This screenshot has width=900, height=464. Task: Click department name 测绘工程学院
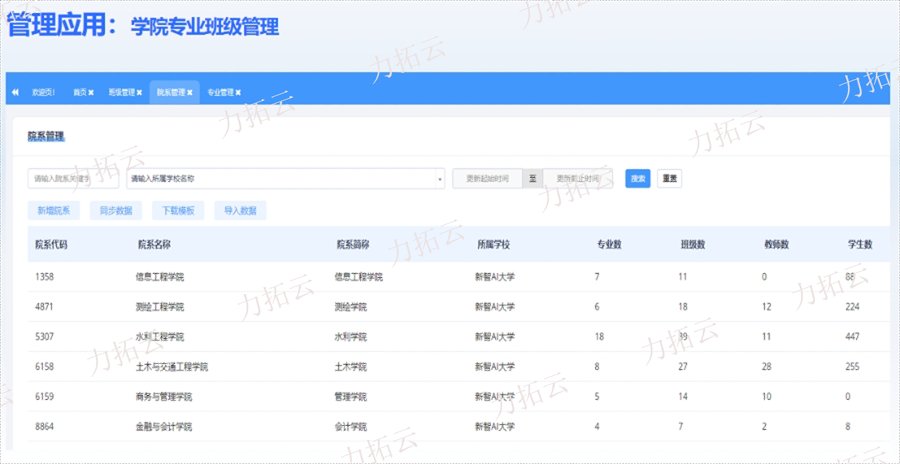(160, 307)
